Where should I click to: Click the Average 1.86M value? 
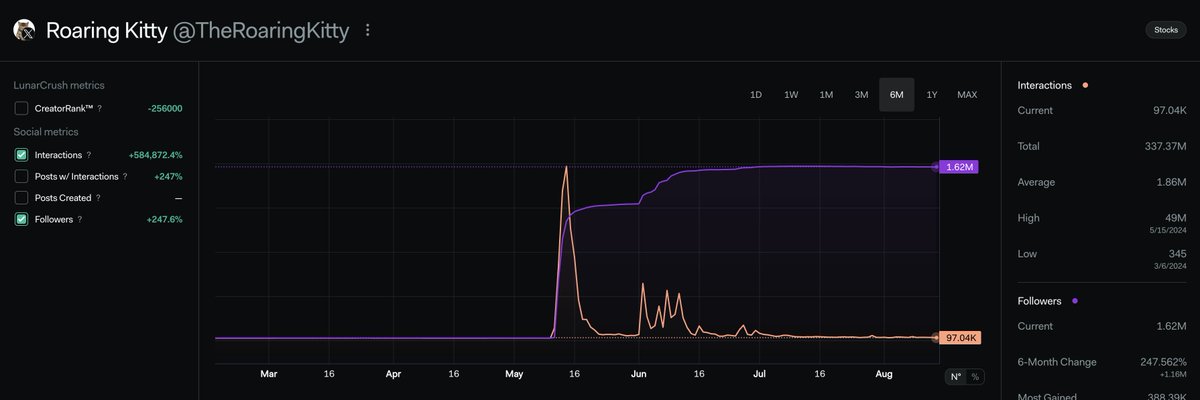(1170, 182)
